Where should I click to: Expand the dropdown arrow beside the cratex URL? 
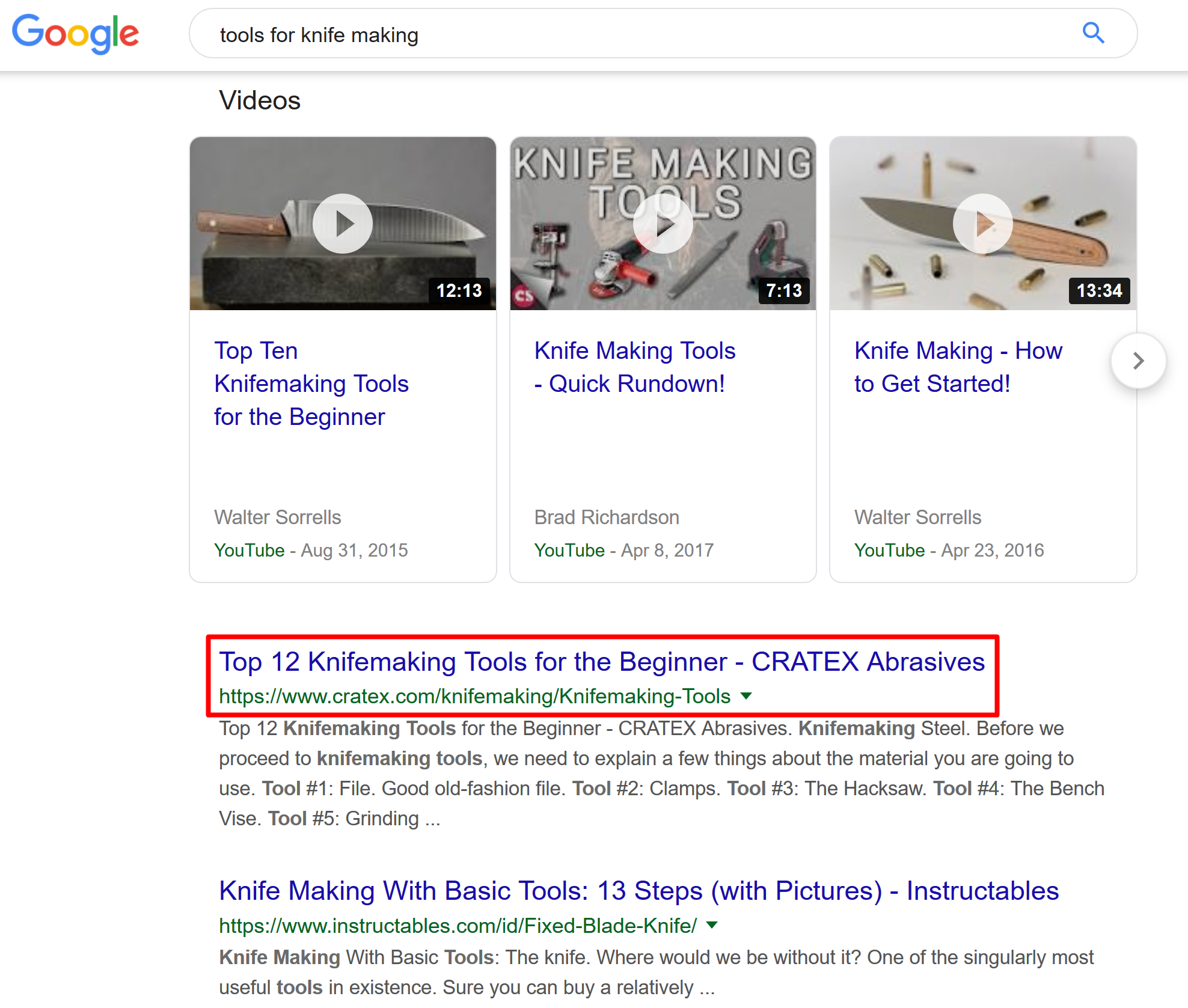pyautogui.click(x=746, y=696)
